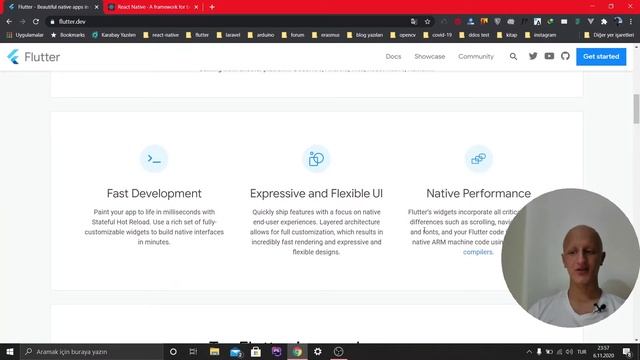Expand the laravel bookmark folder
640x360 pixels.
click(228, 35)
